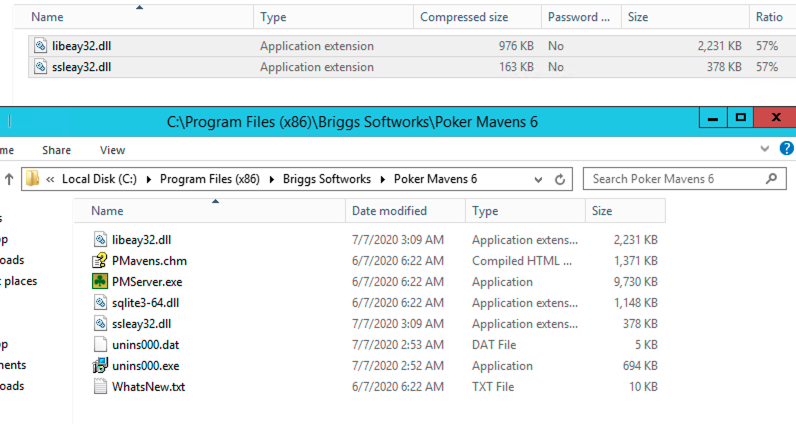Click the unins000.dat file icon
796x424 pixels.
[100, 345]
